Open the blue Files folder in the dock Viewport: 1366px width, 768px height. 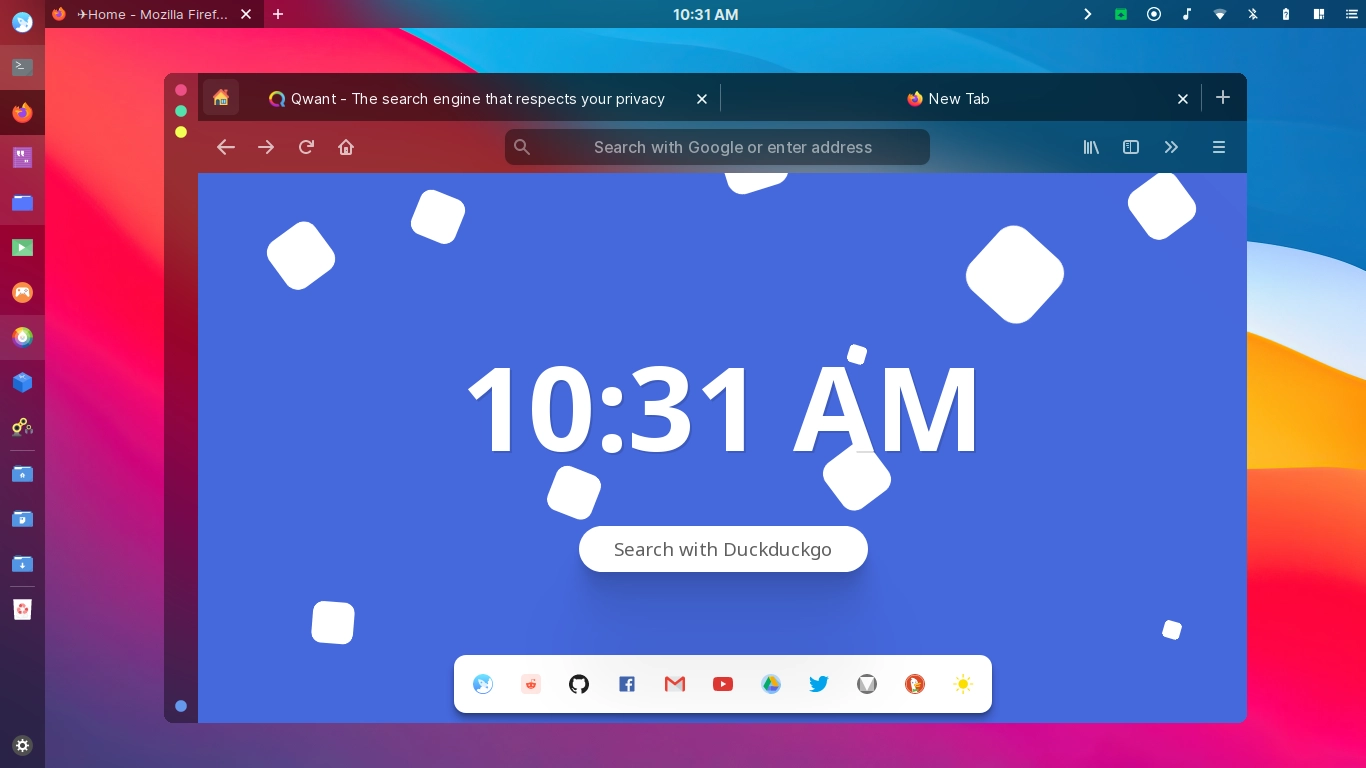[22, 202]
